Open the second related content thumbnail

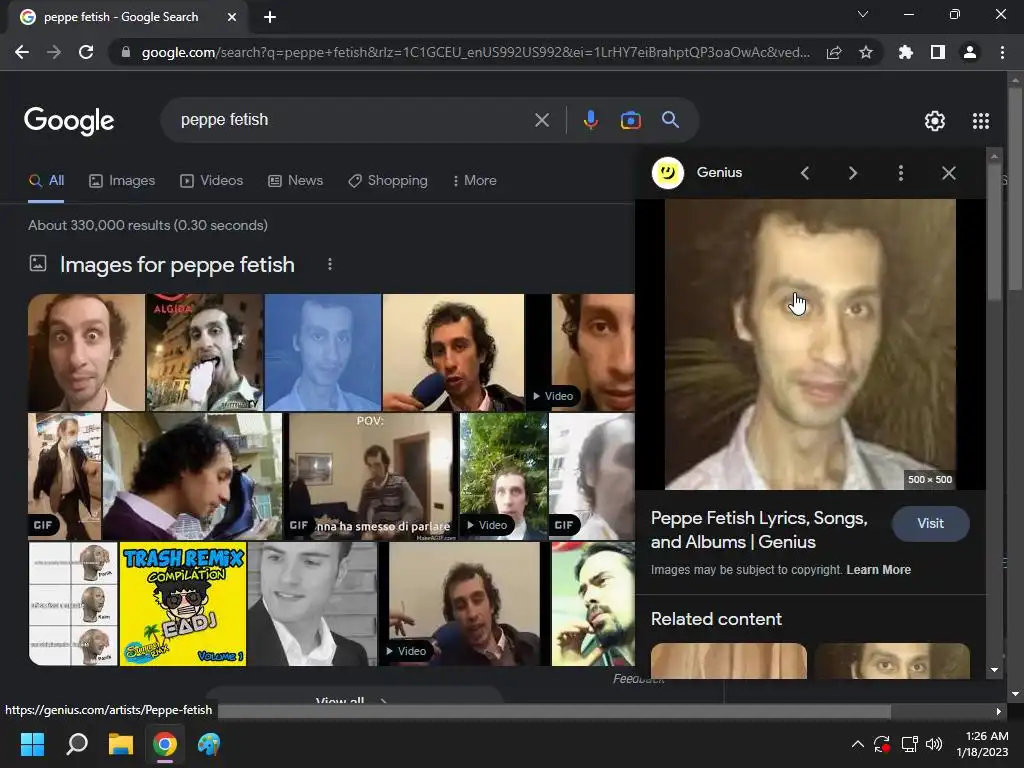[892, 661]
